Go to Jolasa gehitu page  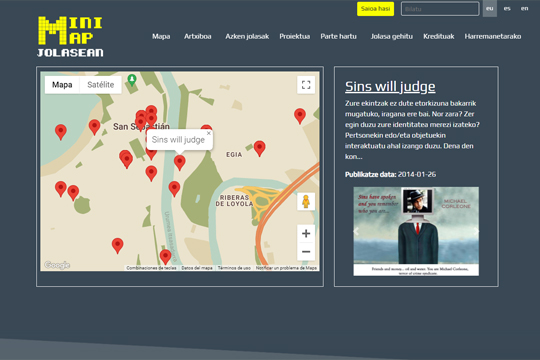click(392, 36)
